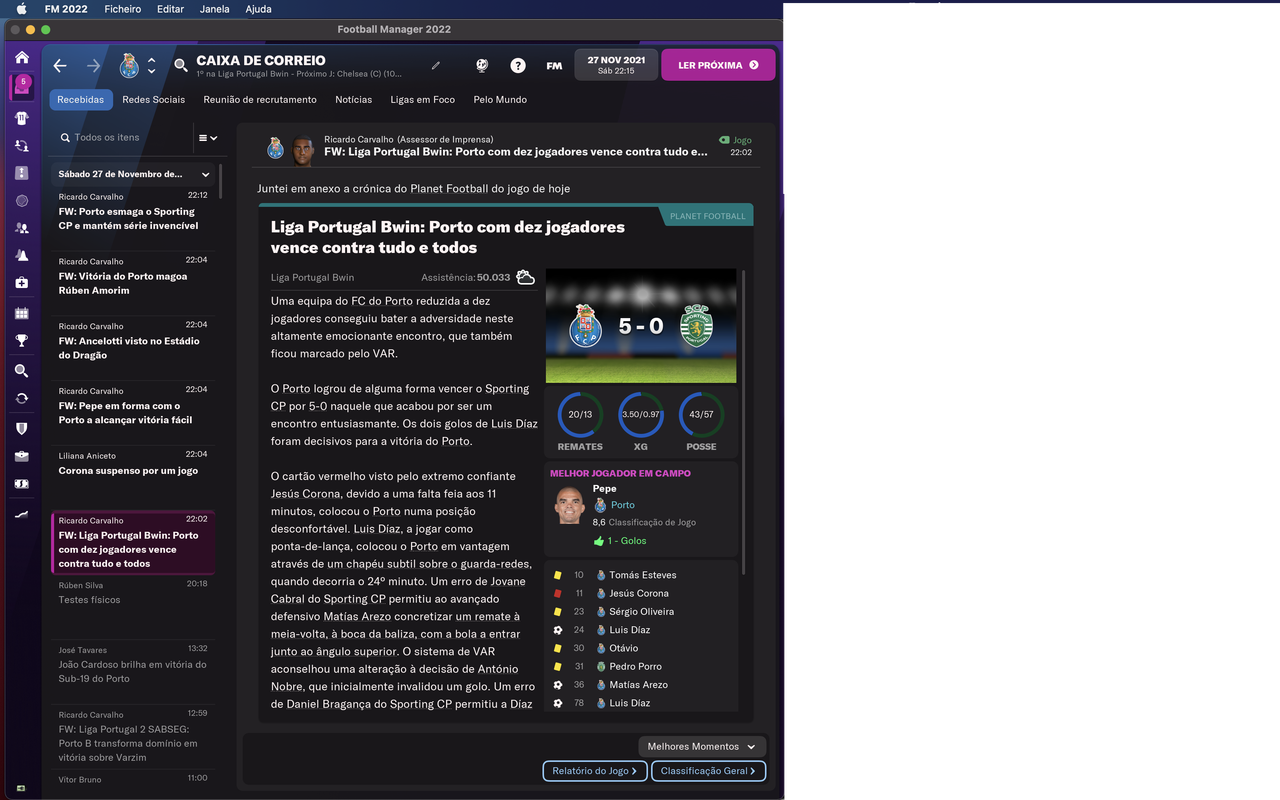Open the Medical Centre first-aid icon
Screen dimensions: 1280x800
coord(22,284)
